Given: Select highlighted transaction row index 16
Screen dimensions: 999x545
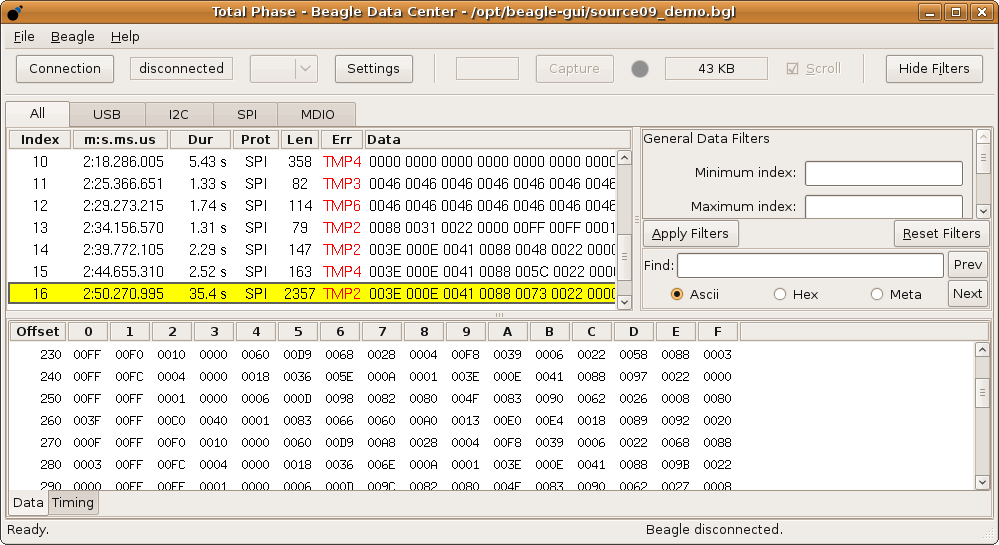Looking at the screenshot, I should (x=312, y=293).
